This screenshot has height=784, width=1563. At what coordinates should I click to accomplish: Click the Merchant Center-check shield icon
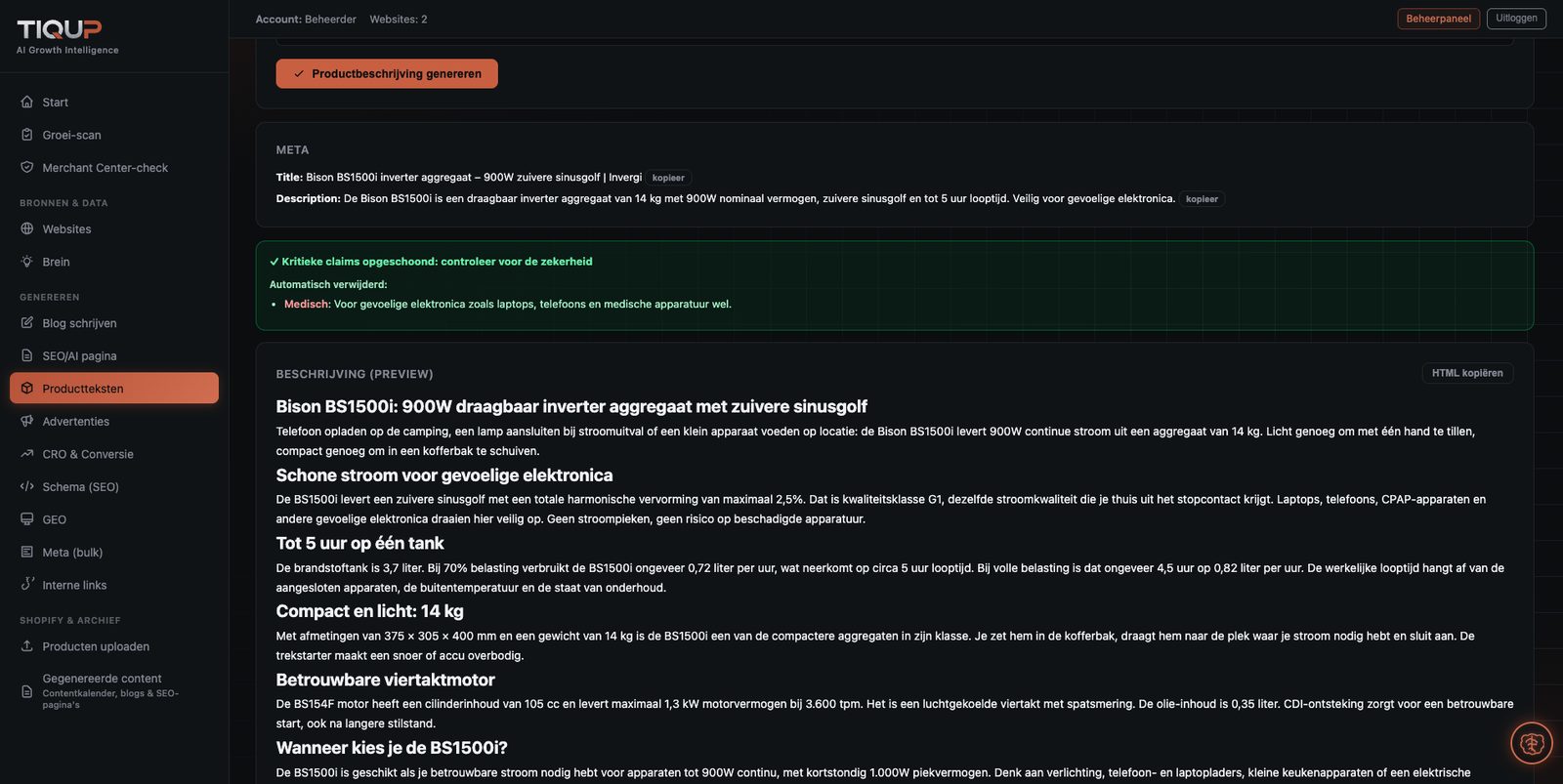(27, 167)
